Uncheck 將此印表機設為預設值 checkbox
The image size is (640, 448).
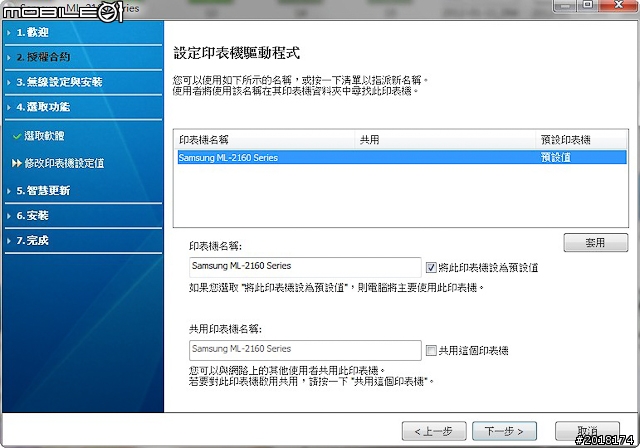tap(431, 268)
